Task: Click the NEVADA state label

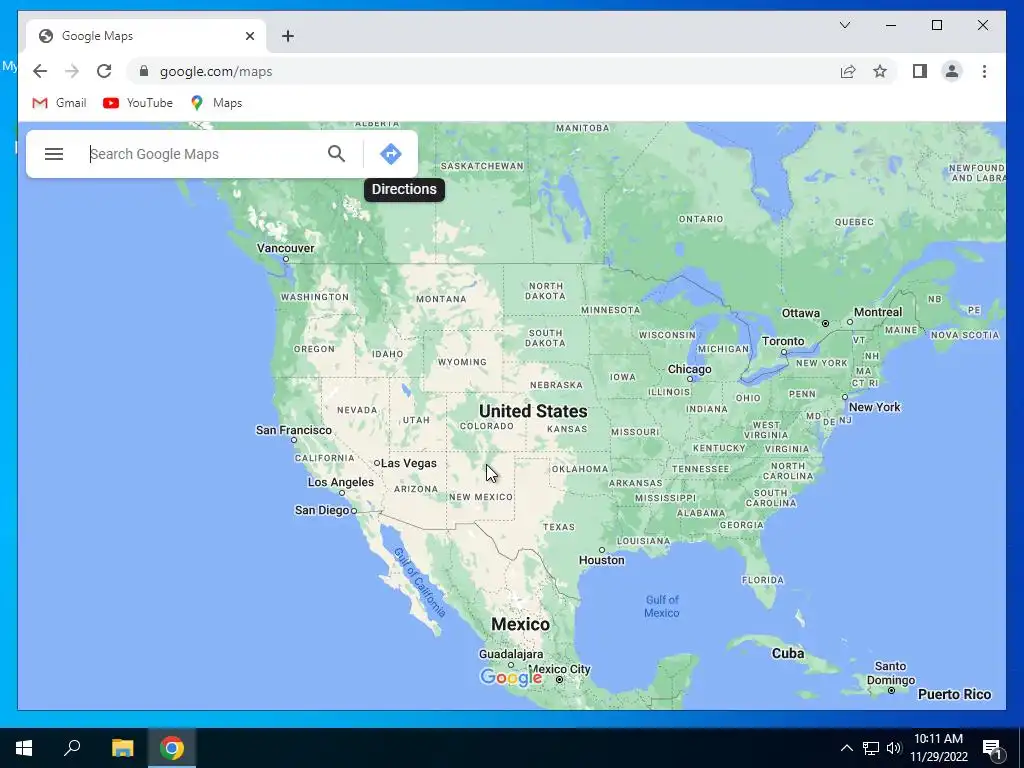Action: 357,410
